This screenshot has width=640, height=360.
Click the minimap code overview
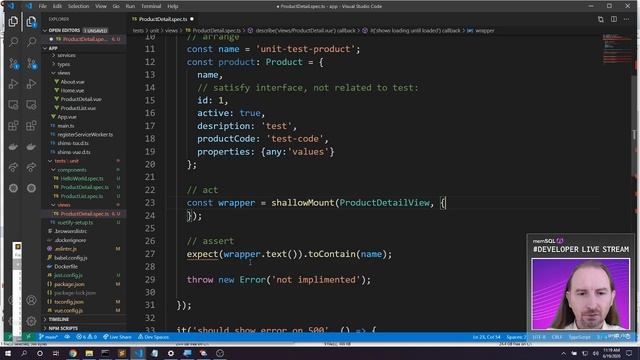coord(617,49)
